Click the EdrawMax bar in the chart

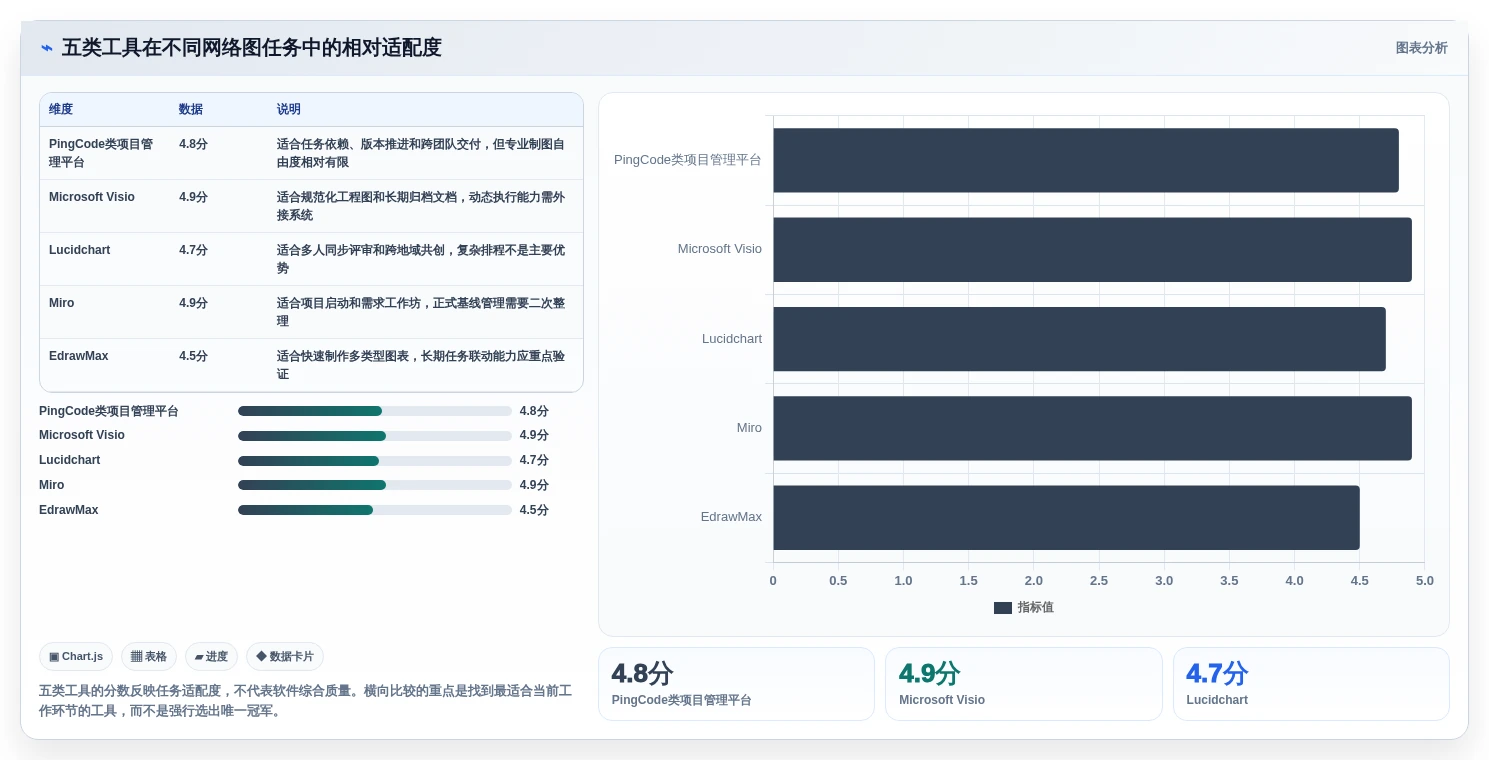pyautogui.click(x=1066, y=517)
